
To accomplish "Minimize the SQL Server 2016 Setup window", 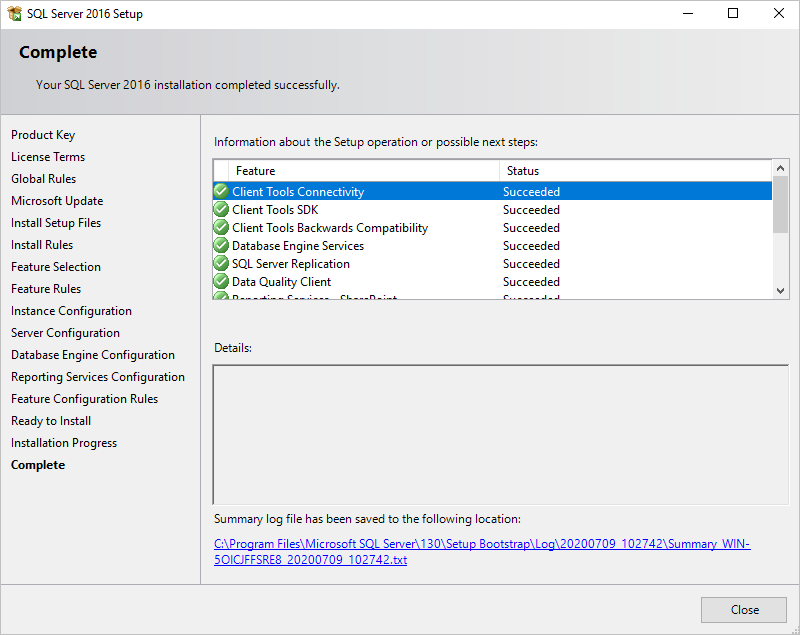I will [x=688, y=13].
